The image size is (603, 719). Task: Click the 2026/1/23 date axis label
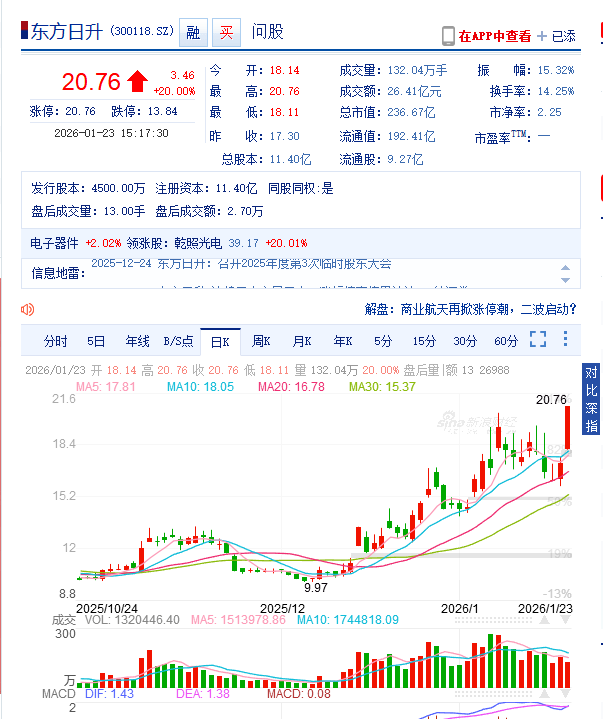[x=545, y=608]
